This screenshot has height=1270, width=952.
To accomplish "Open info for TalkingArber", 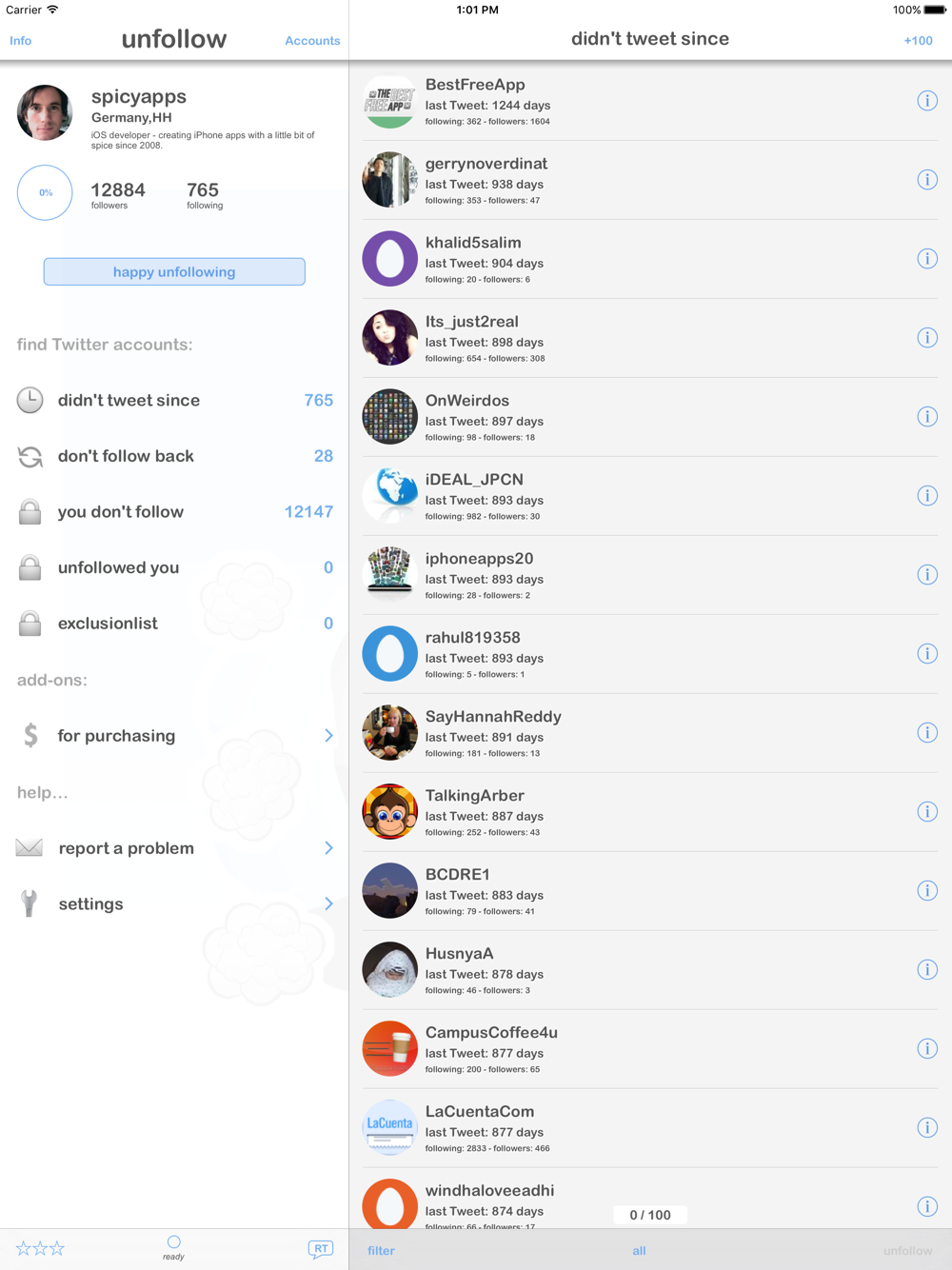I will 927,812.
